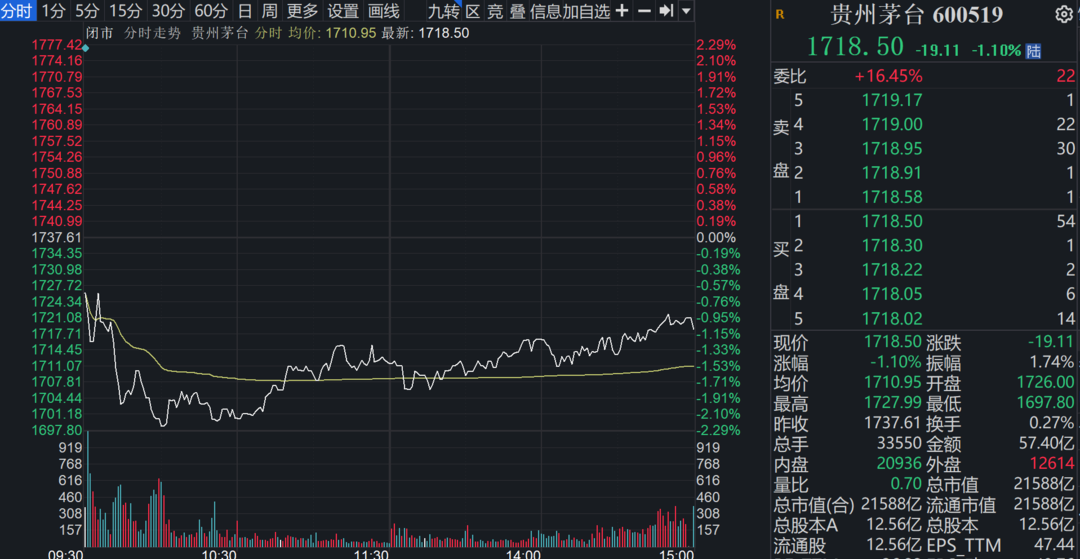Switch to the 30分 chart period
This screenshot has width=1080, height=559.
[x=168, y=11]
